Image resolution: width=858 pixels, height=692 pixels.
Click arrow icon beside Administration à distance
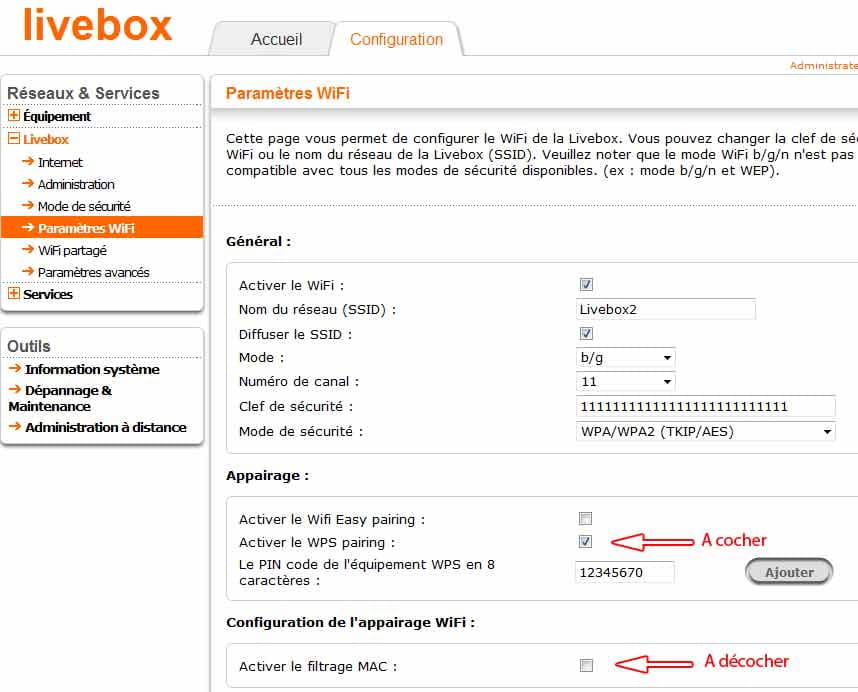point(15,426)
